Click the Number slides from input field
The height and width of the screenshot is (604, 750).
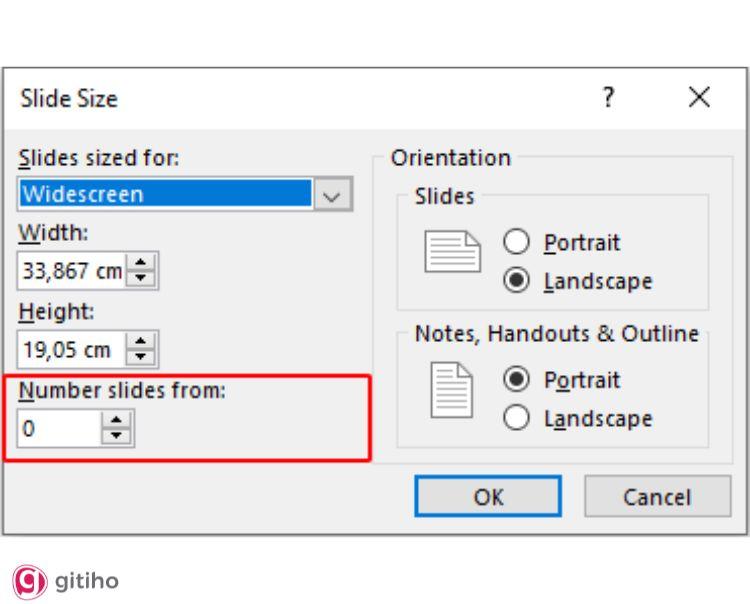(x=60, y=430)
